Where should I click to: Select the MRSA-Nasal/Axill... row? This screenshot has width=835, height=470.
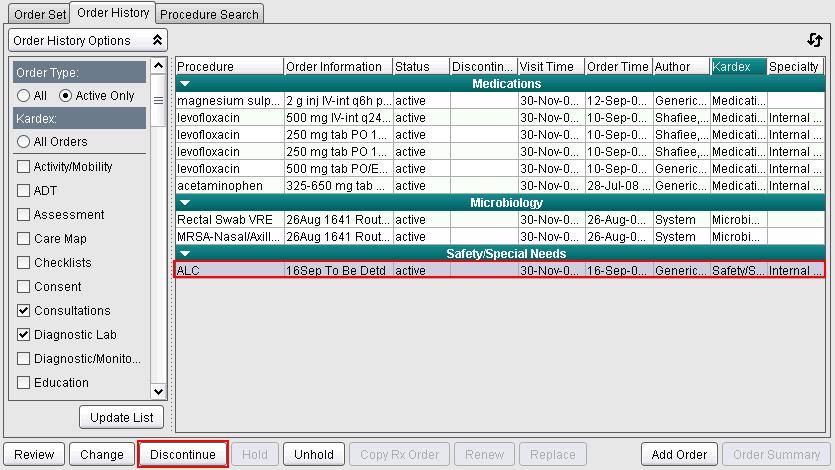[x=500, y=237]
